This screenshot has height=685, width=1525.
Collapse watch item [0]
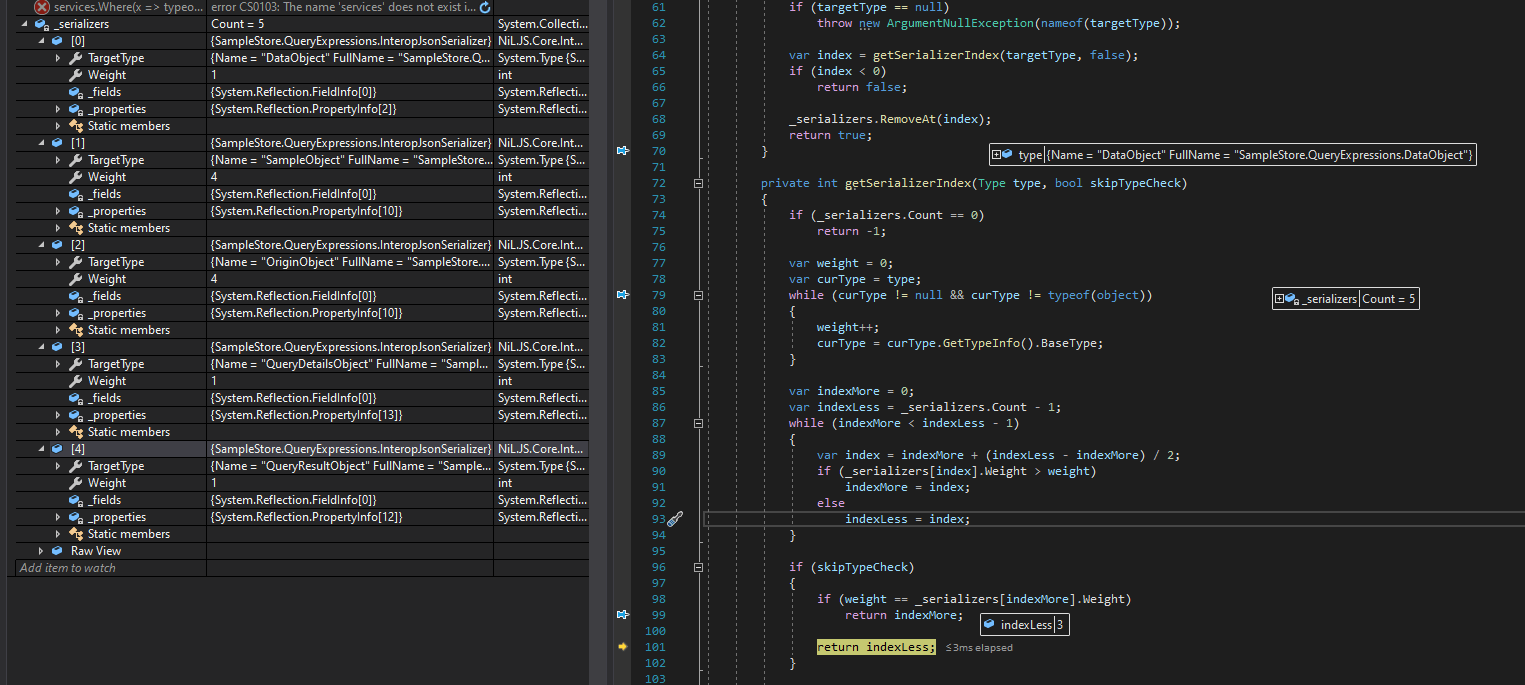click(x=41, y=41)
